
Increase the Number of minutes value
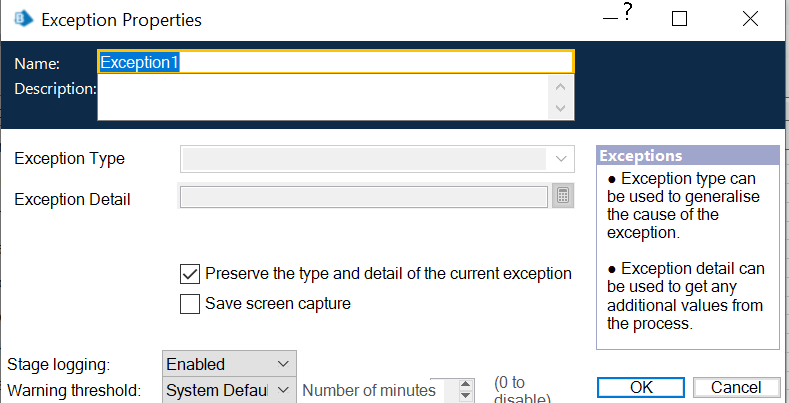tap(465, 384)
